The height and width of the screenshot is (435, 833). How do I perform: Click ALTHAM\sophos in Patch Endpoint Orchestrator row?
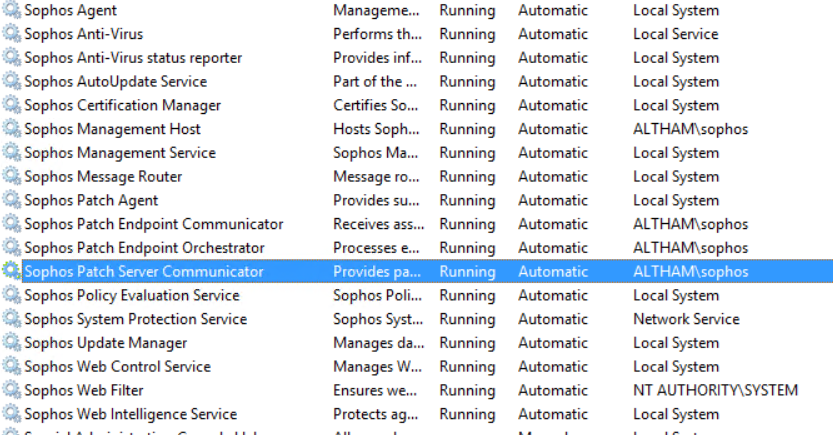click(691, 248)
